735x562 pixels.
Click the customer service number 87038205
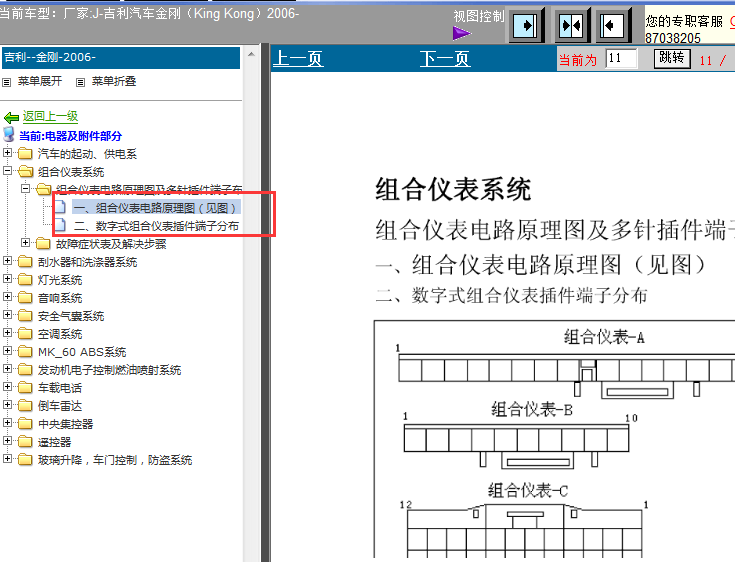(x=673, y=38)
